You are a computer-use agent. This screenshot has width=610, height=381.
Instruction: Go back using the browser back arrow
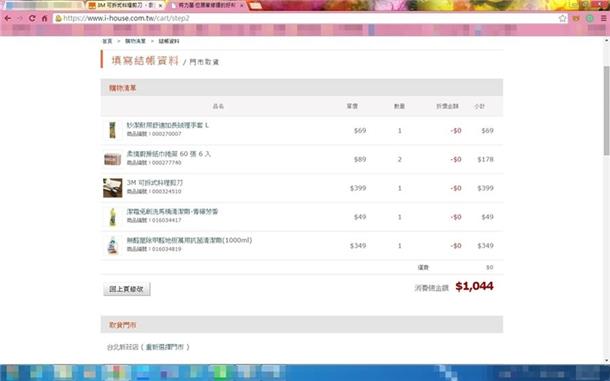click(x=8, y=18)
